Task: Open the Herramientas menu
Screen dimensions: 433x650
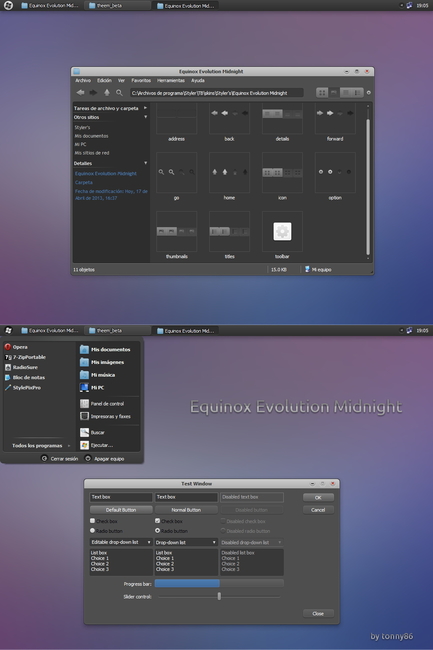Action: click(x=171, y=80)
